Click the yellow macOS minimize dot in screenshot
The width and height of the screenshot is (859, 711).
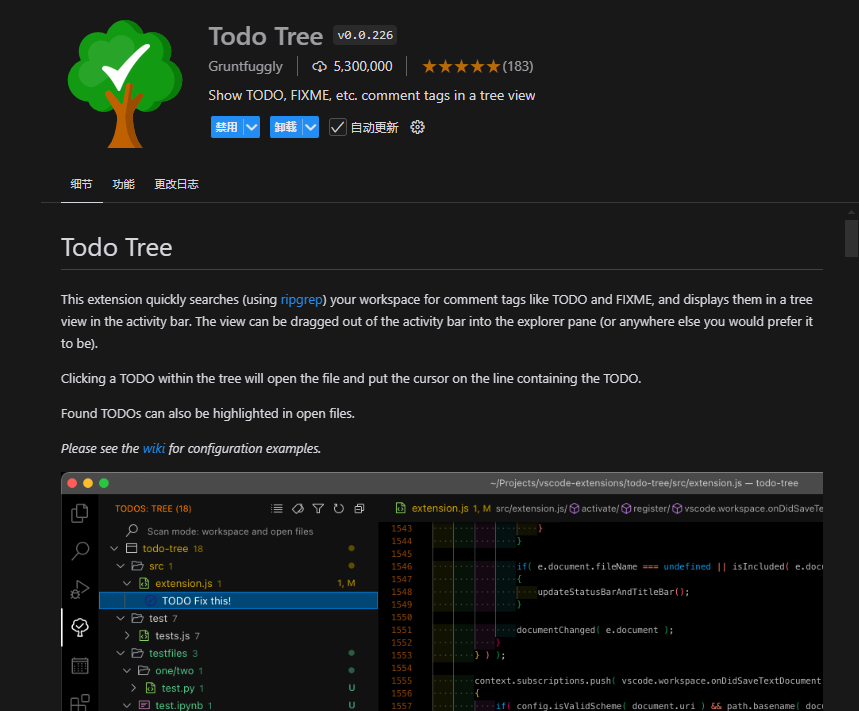[88, 483]
